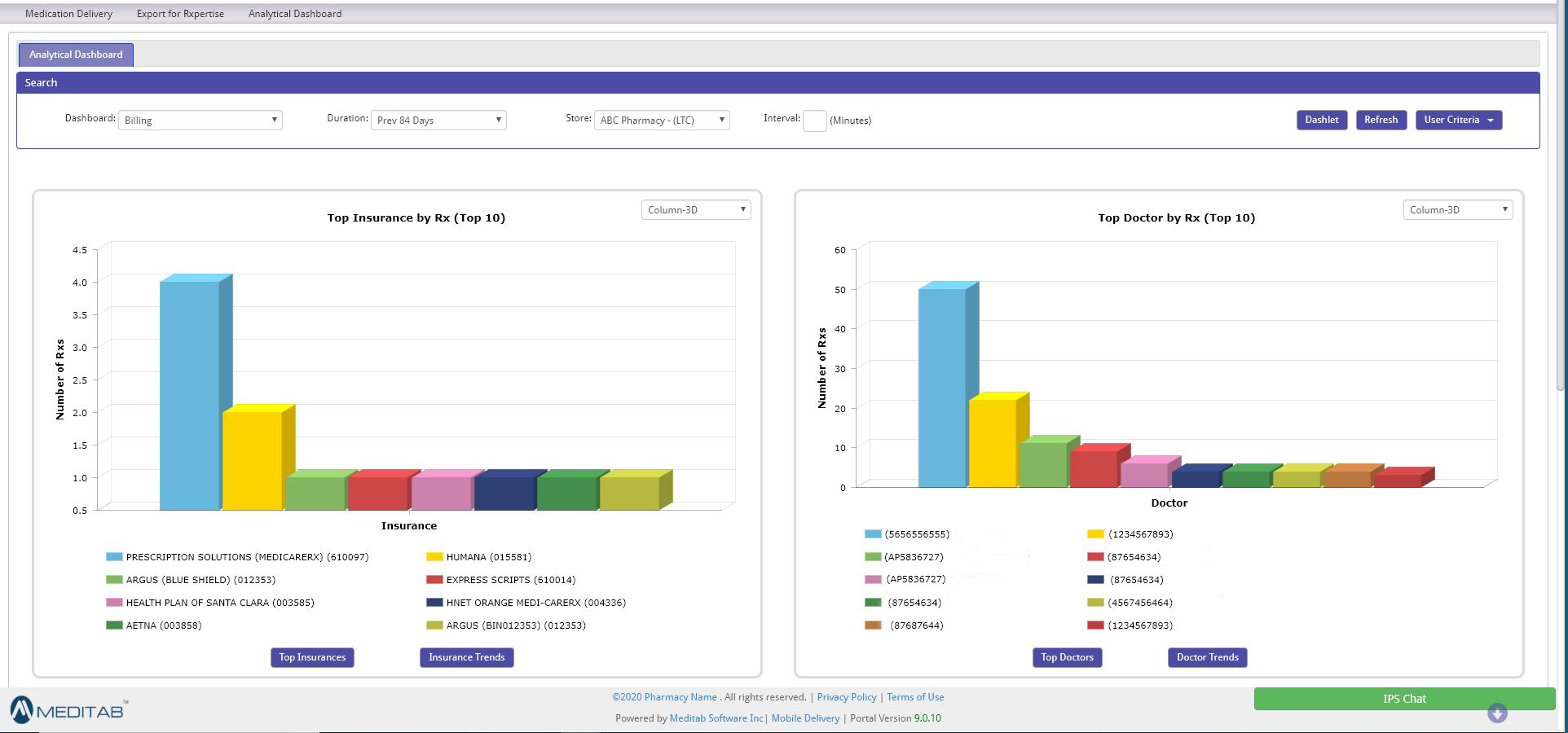View the Insurance Trends button

tap(467, 657)
